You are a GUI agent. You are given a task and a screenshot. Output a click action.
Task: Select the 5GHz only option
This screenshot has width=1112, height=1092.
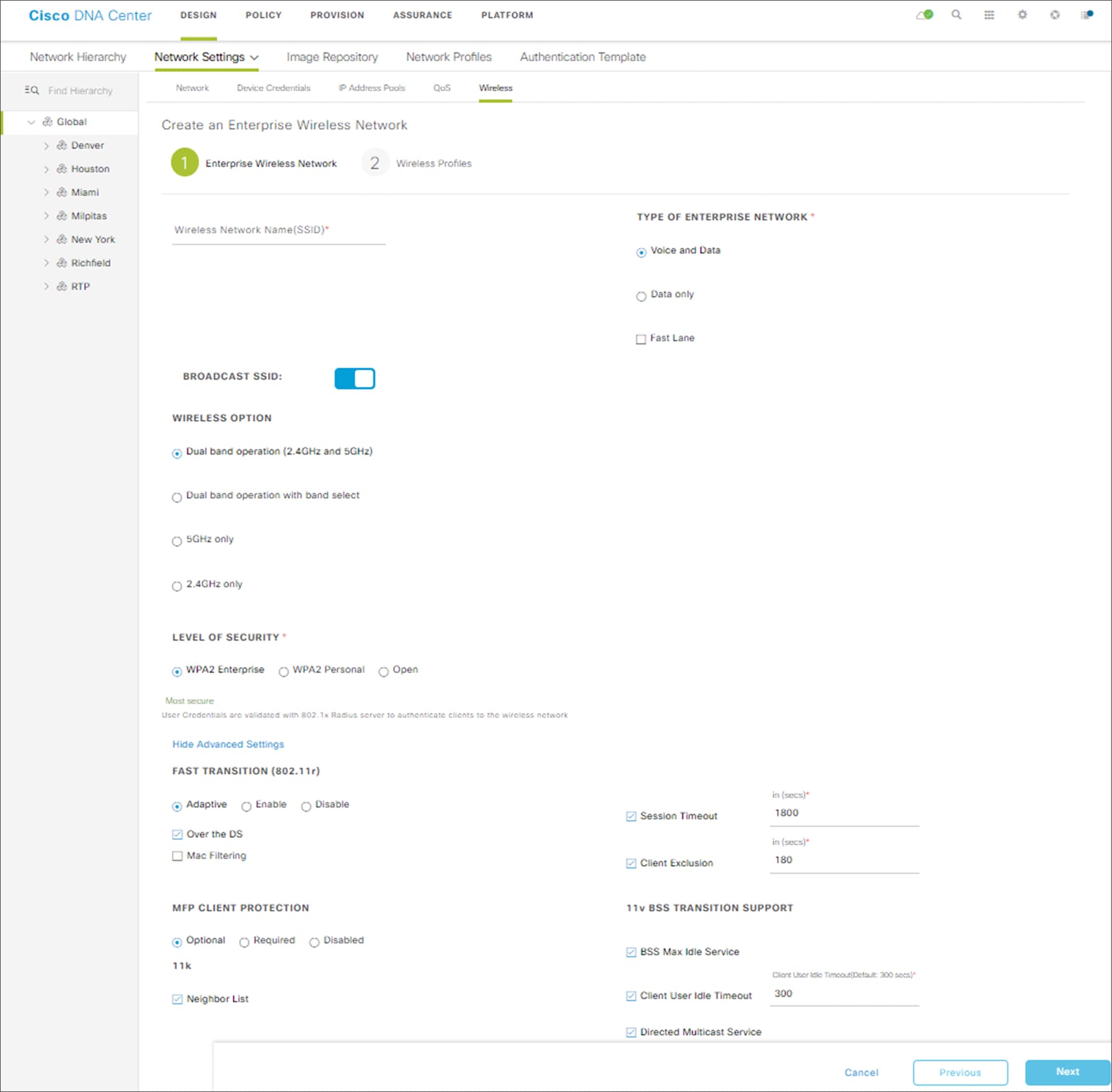176,541
